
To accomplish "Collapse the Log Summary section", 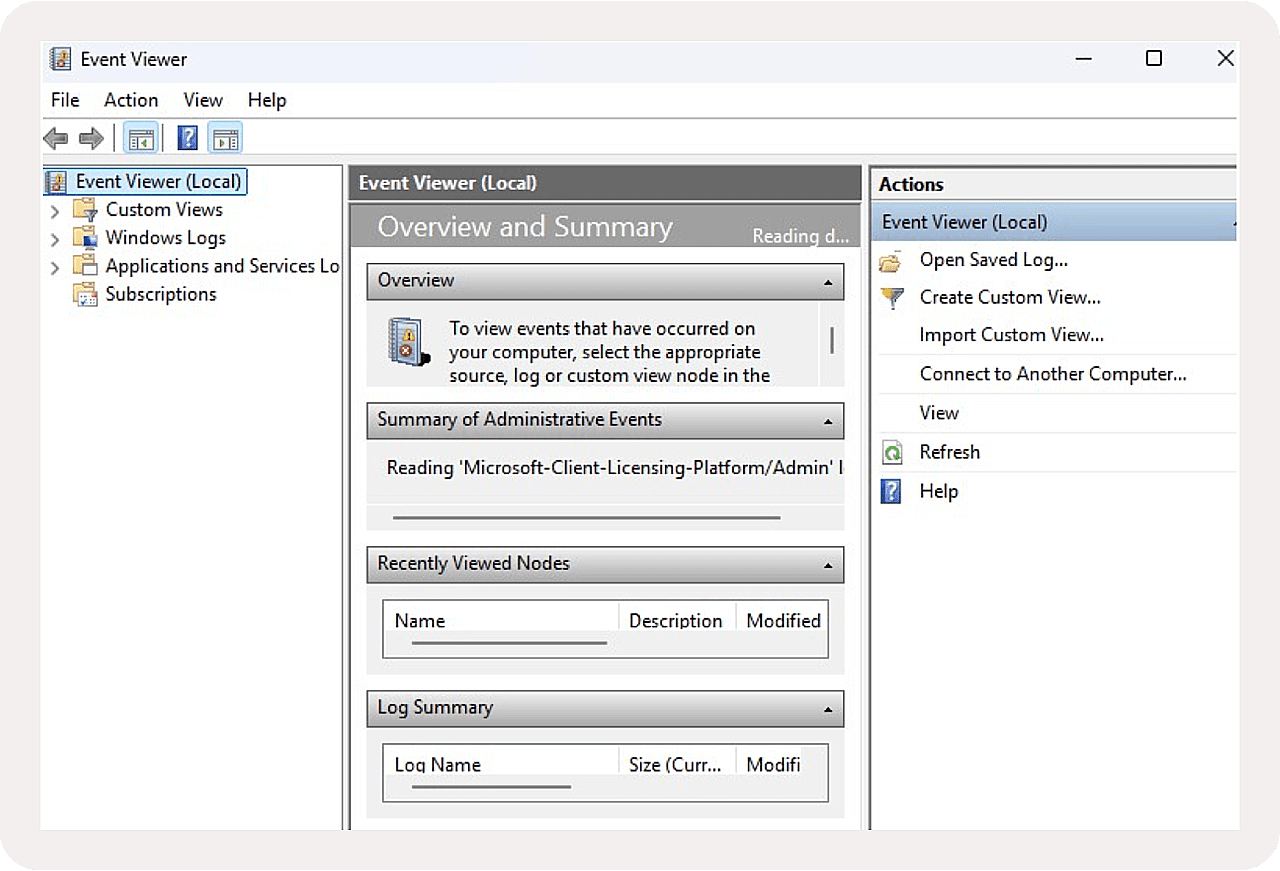I will tap(827, 710).
